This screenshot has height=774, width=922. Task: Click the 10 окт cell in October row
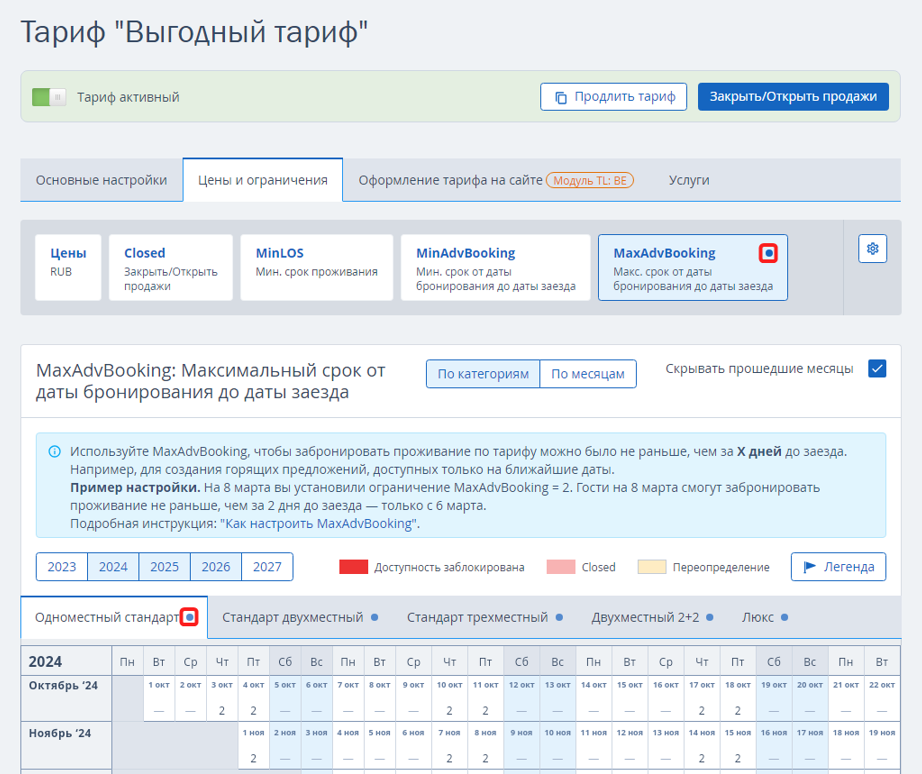click(x=449, y=698)
